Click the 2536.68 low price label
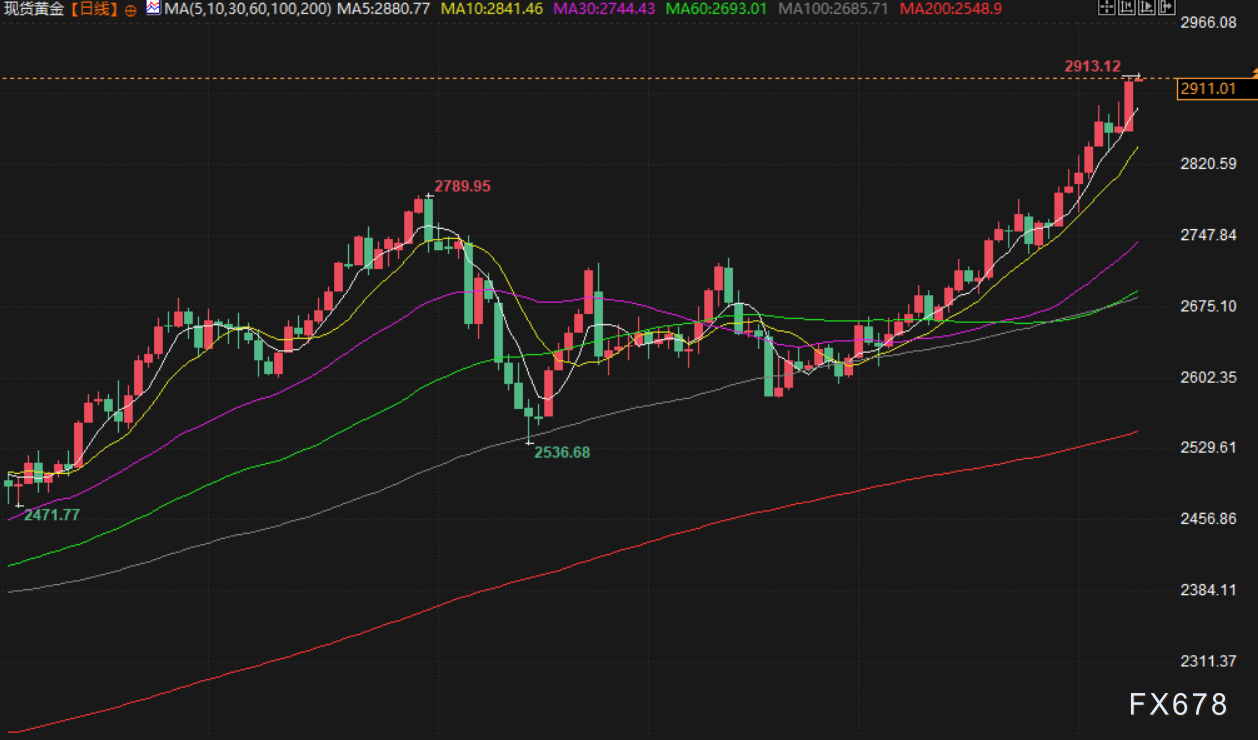This screenshot has height=740, width=1258. tap(562, 452)
